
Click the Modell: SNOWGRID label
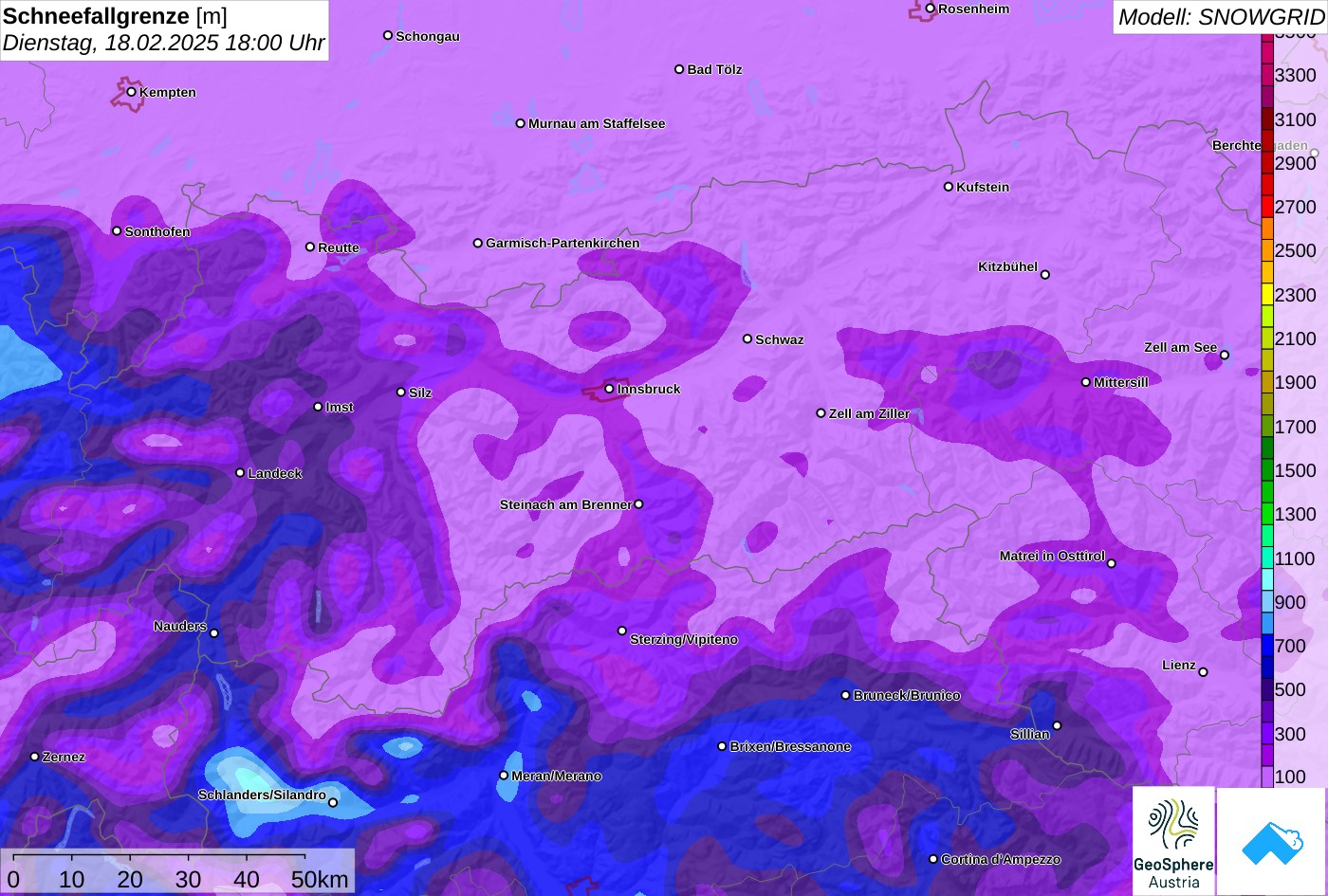1221,16
